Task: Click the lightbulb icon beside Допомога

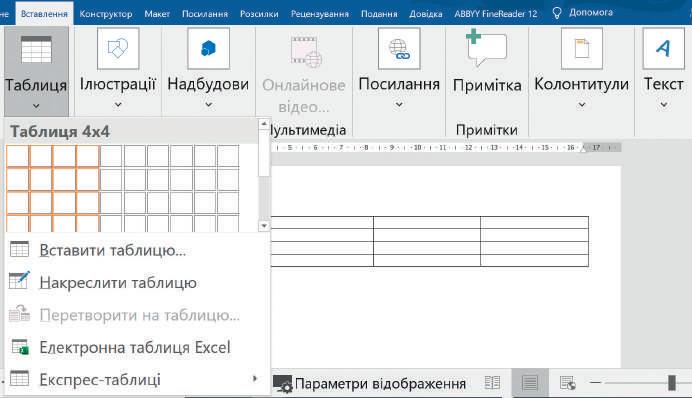Action: coord(557,13)
